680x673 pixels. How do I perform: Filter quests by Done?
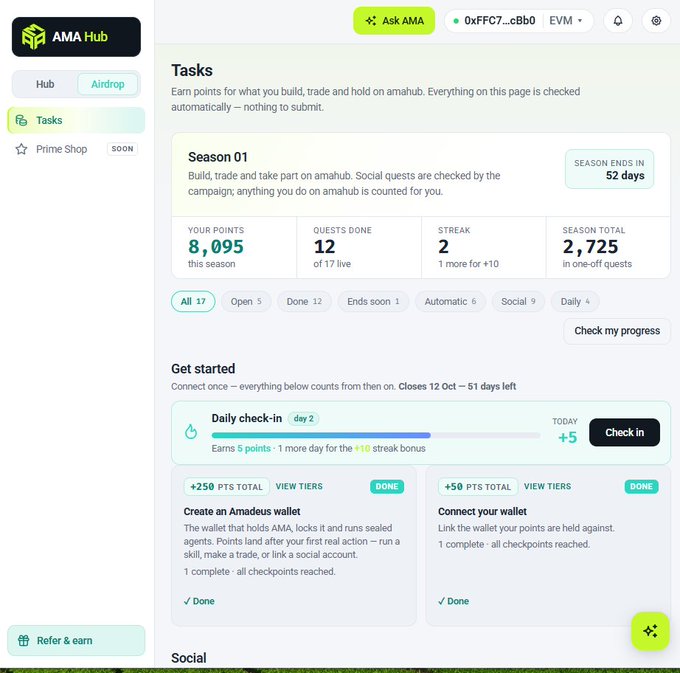304,301
